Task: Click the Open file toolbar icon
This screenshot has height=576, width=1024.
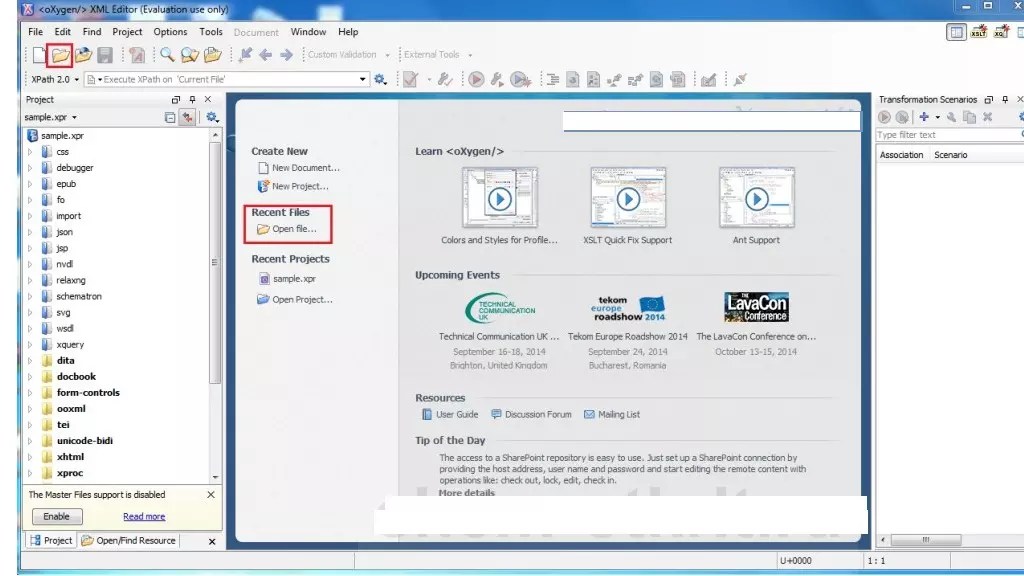Action: coord(60,56)
